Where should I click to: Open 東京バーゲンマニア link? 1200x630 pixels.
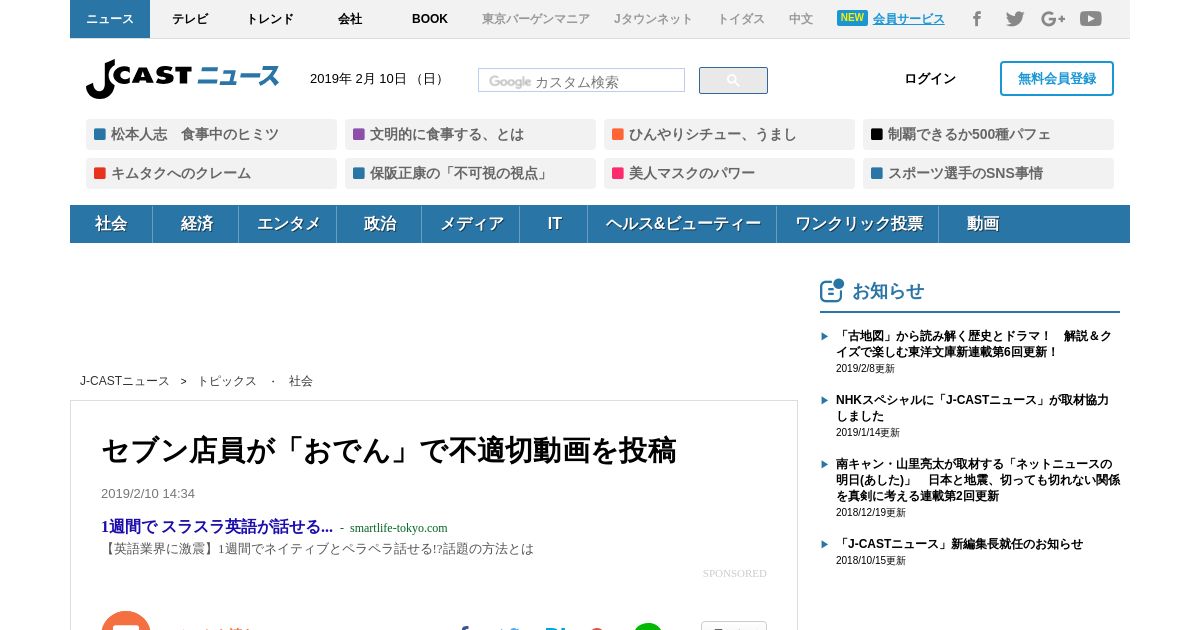coord(536,19)
